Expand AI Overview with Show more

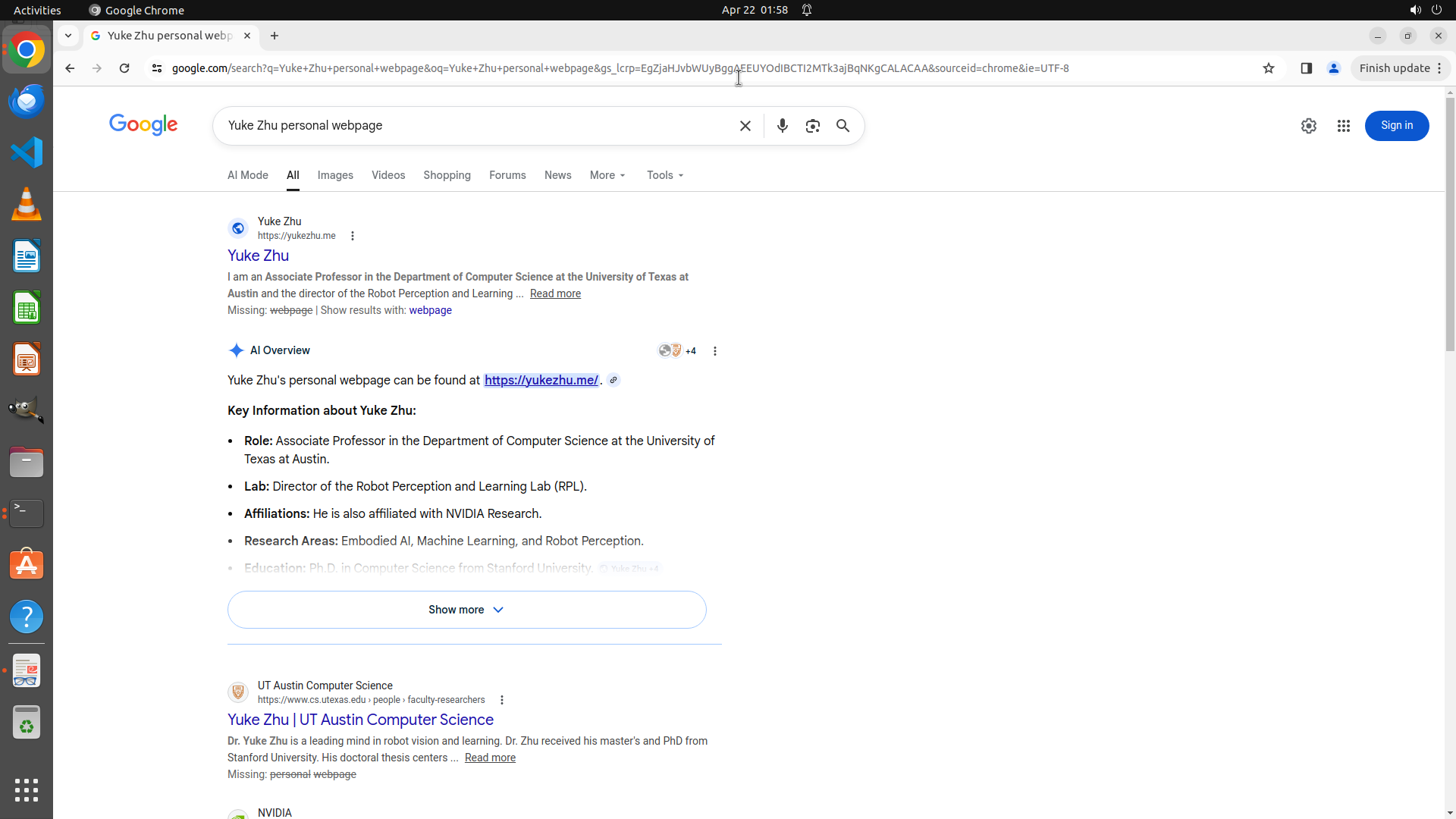466,610
